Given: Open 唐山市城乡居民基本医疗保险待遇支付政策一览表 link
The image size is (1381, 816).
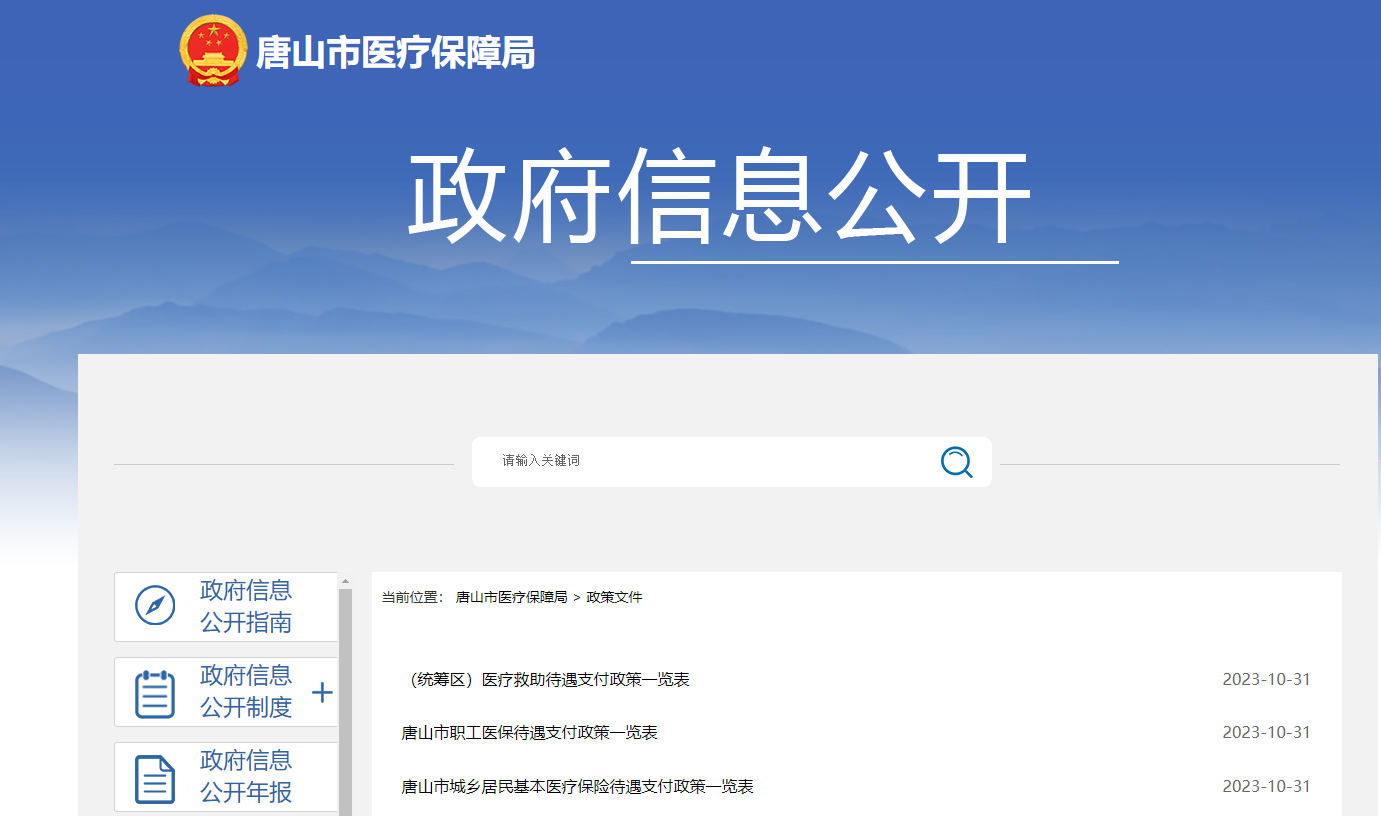Looking at the screenshot, I should 577,787.
